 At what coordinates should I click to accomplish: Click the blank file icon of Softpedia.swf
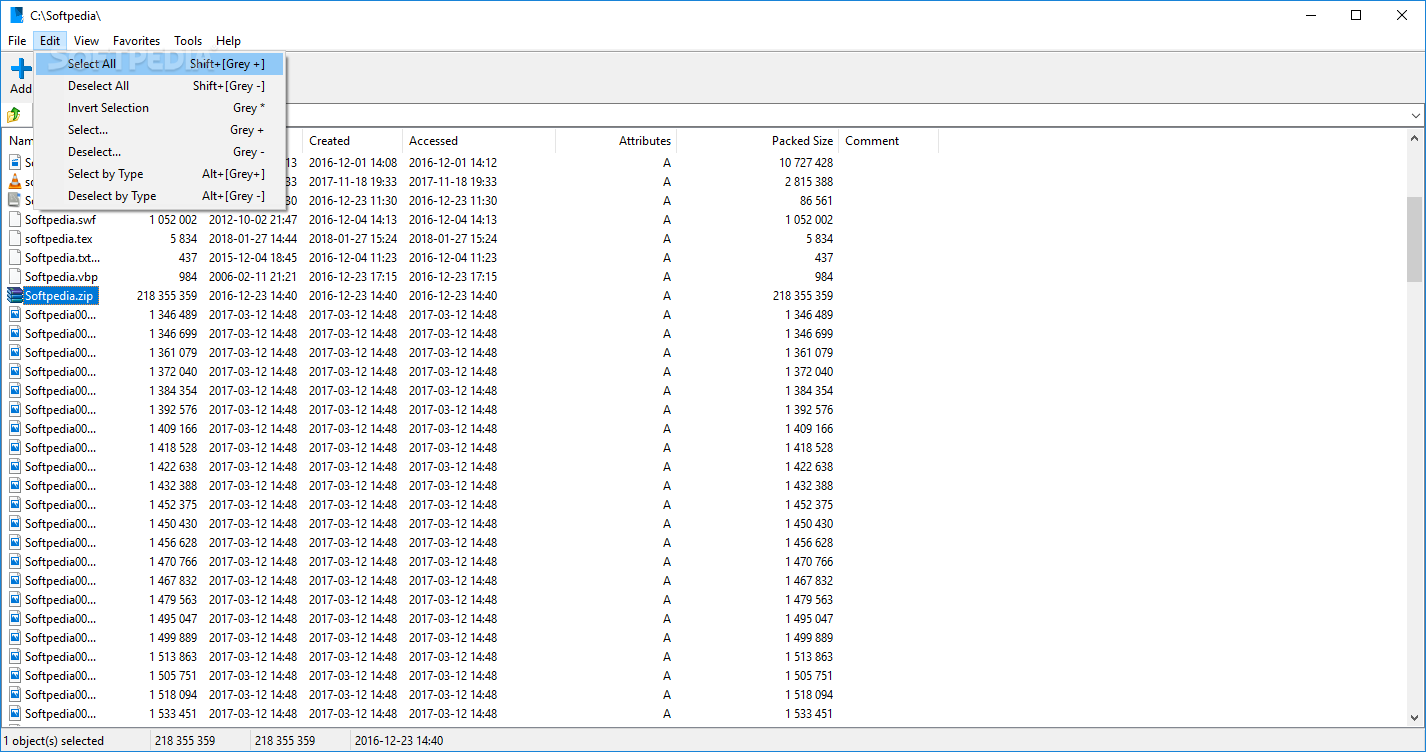click(x=15, y=219)
